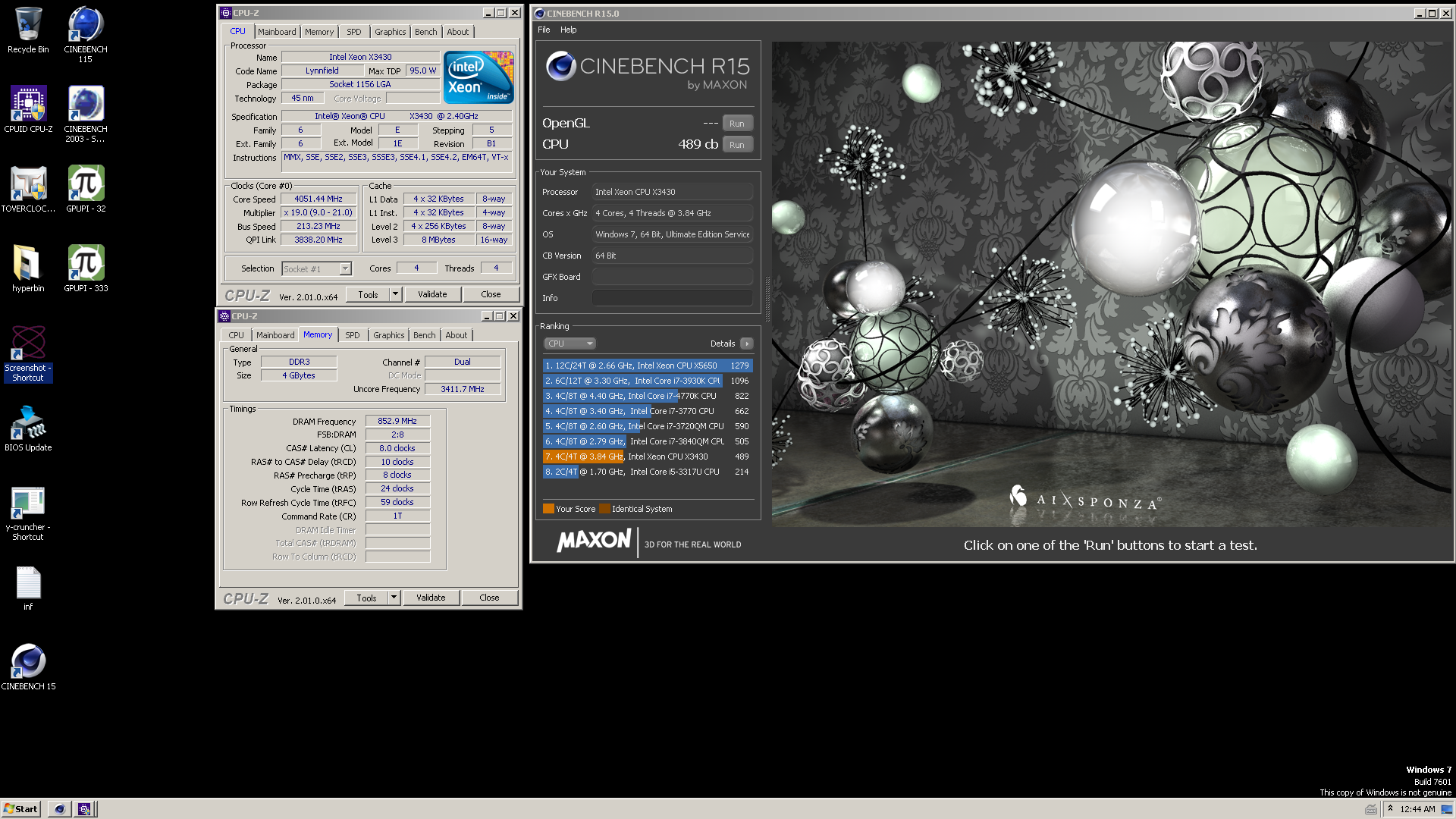
Task: Open Bench tab in top CPU-Z
Action: 426,32
